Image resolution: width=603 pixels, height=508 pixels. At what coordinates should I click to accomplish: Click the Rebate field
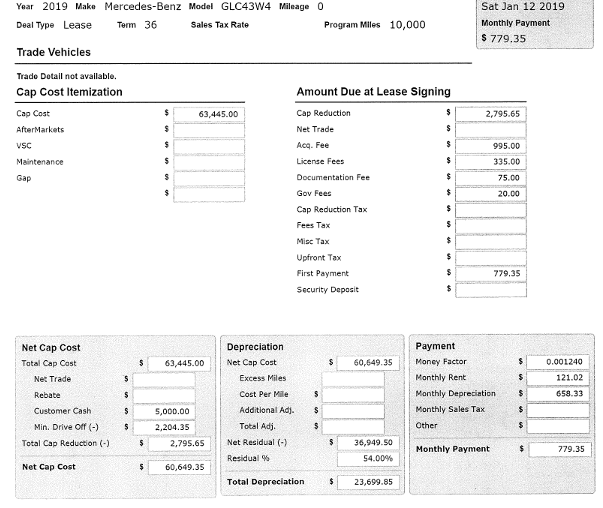pos(164,395)
